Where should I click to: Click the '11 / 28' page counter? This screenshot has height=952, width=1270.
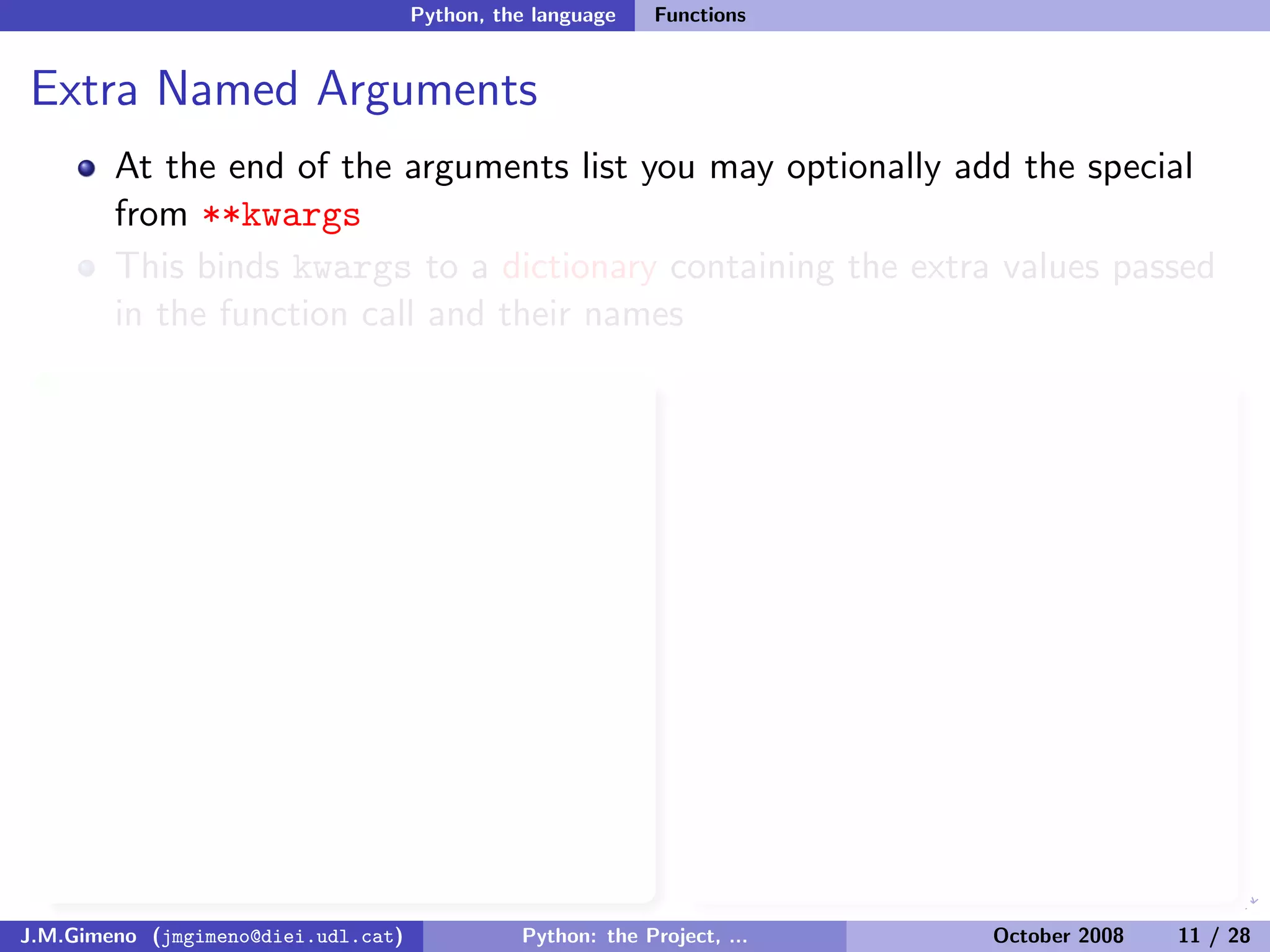1214,935
